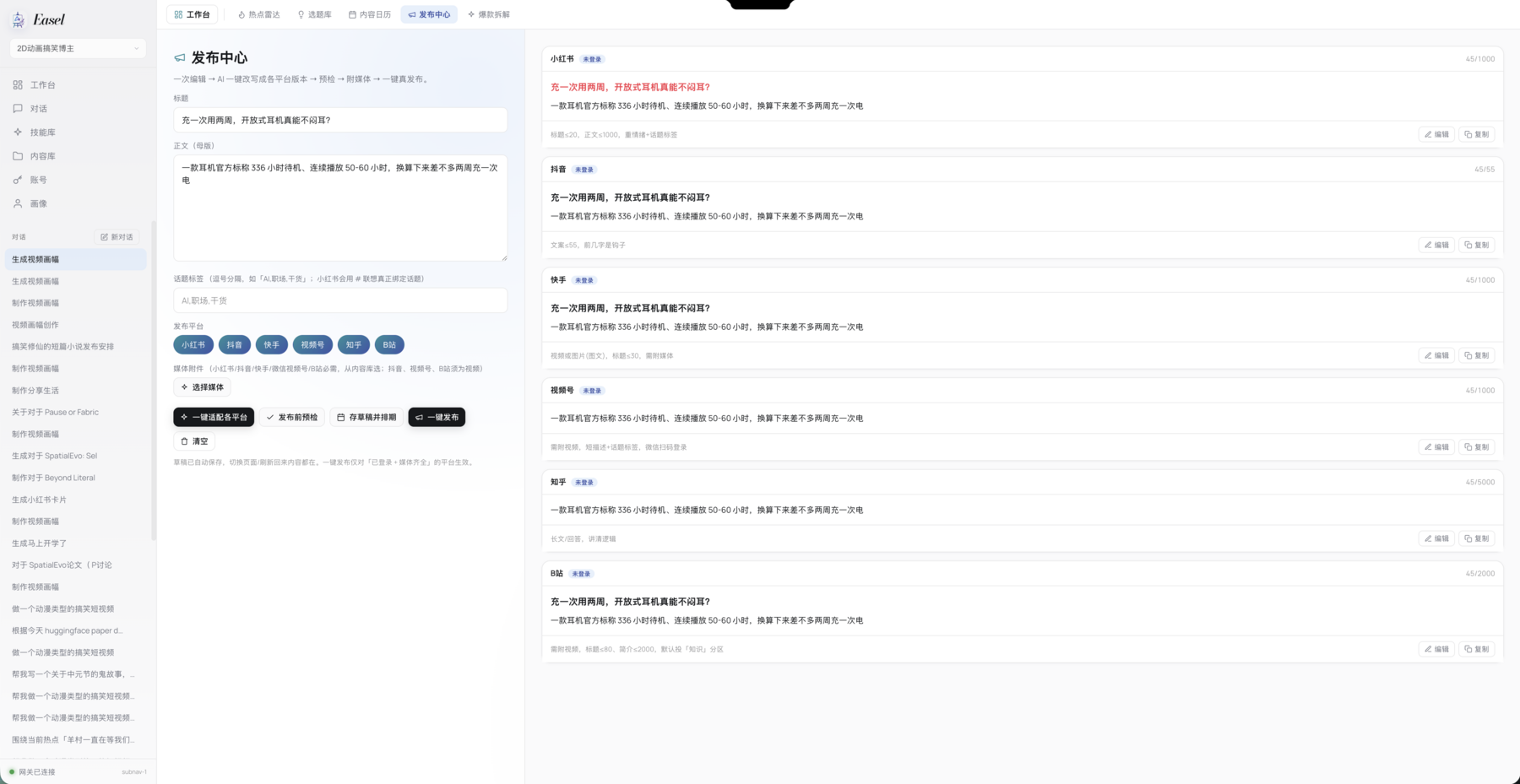Copy the B站 card content
The width and height of the screenshot is (1520, 784).
(x=1477, y=649)
